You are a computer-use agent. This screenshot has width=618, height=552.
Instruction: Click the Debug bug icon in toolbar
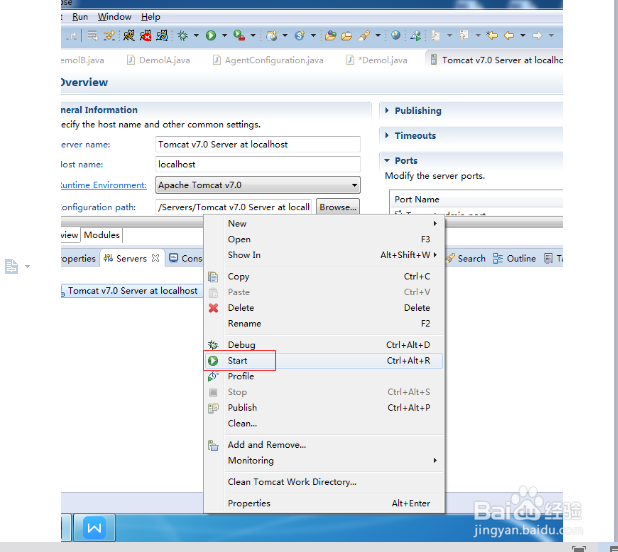[182, 36]
